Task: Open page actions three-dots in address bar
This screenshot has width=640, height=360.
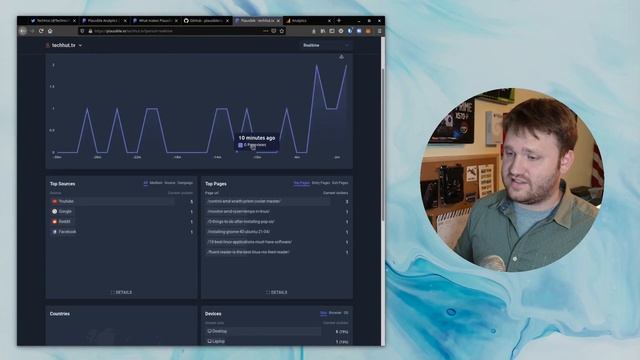Action: click(x=265, y=31)
